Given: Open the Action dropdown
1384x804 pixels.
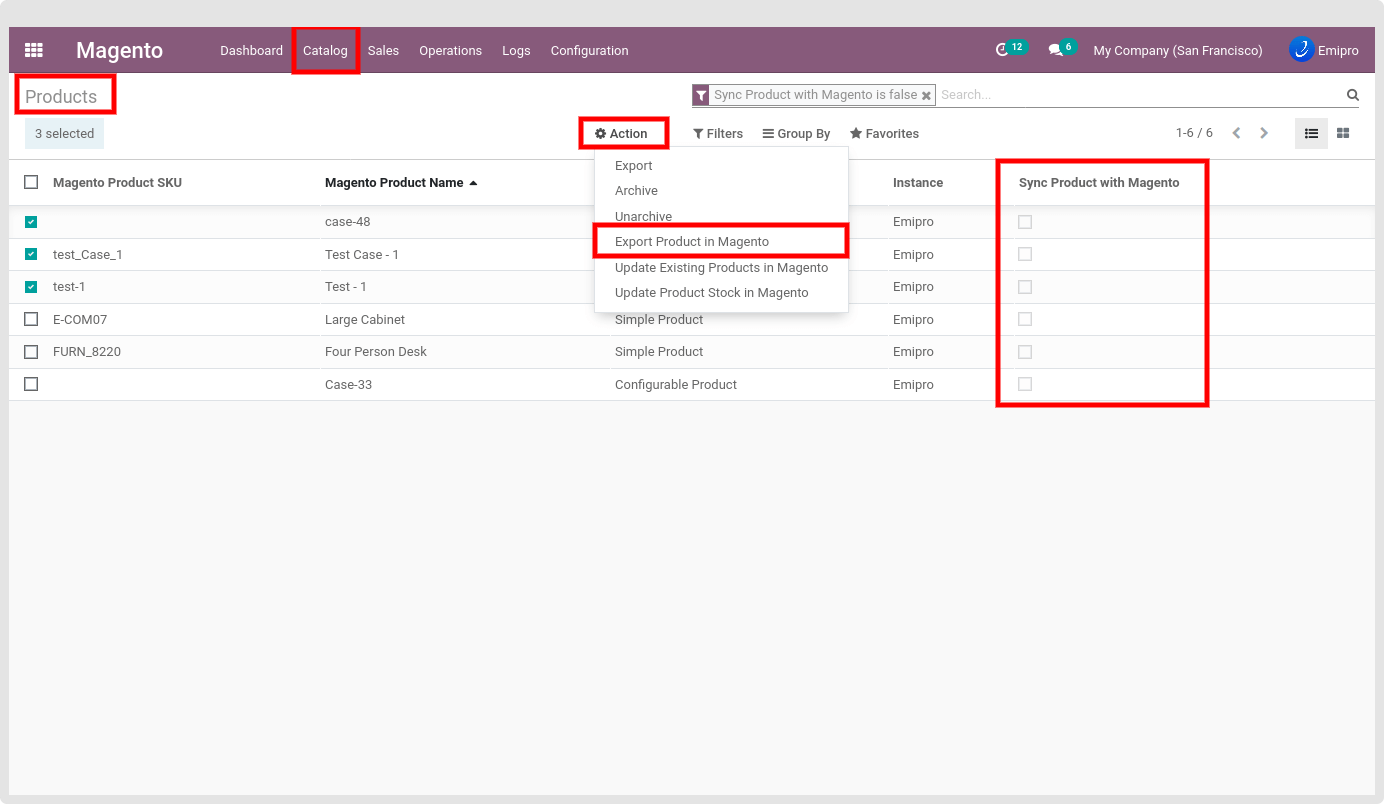Looking at the screenshot, I should [x=621, y=133].
